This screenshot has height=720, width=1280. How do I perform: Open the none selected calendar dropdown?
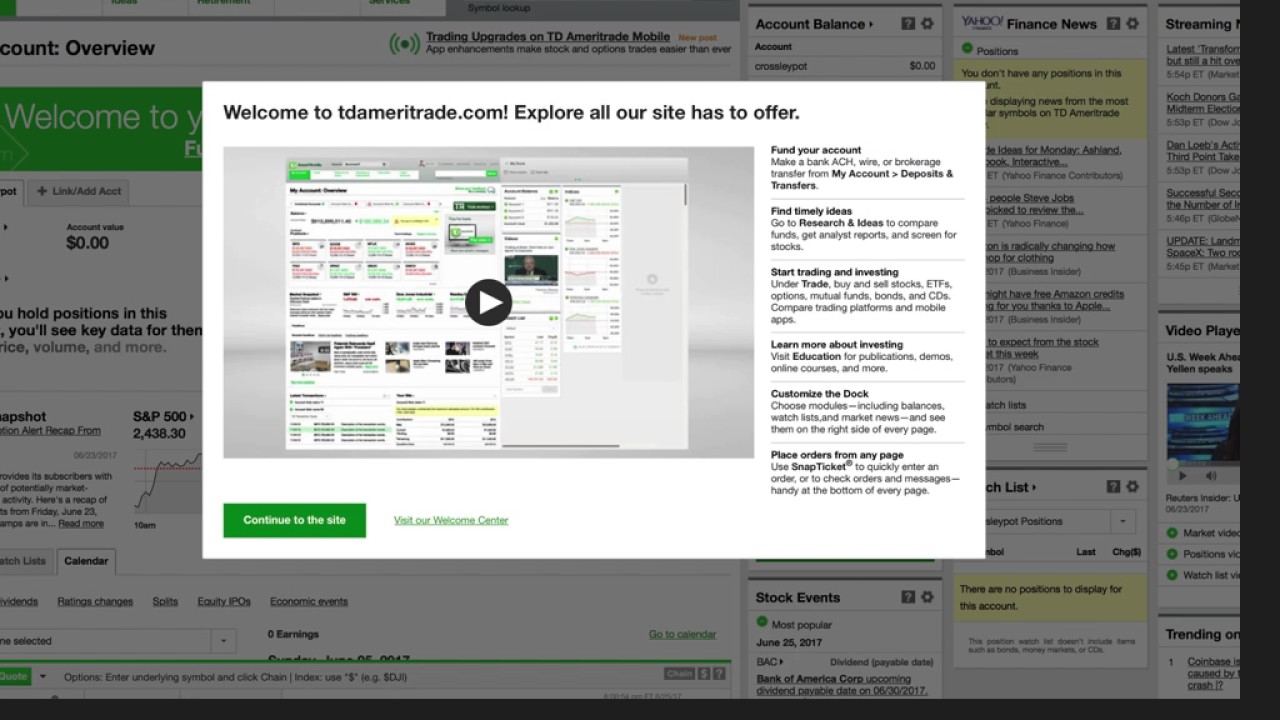point(224,641)
